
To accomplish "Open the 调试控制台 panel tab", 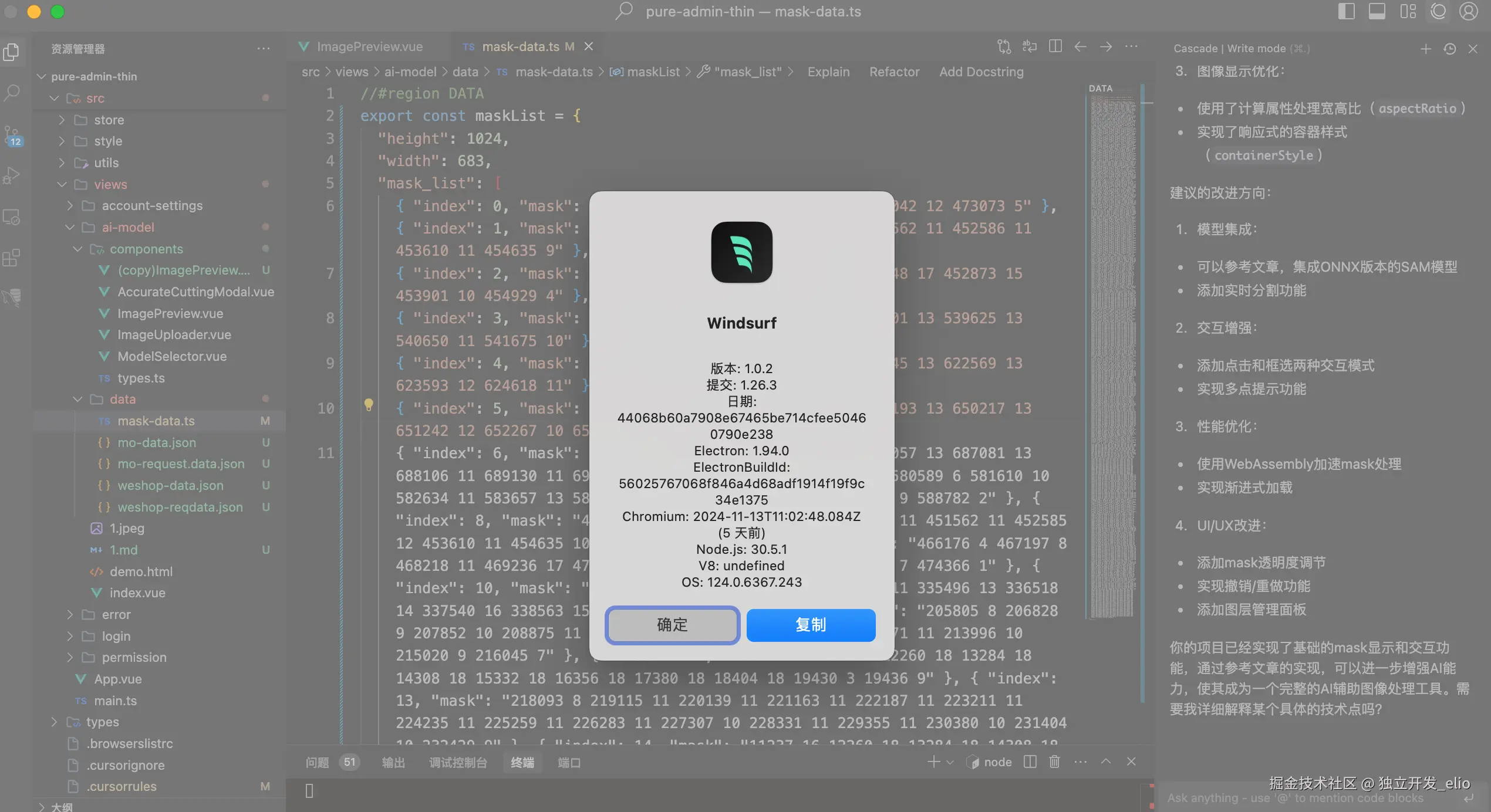I will (458, 763).
